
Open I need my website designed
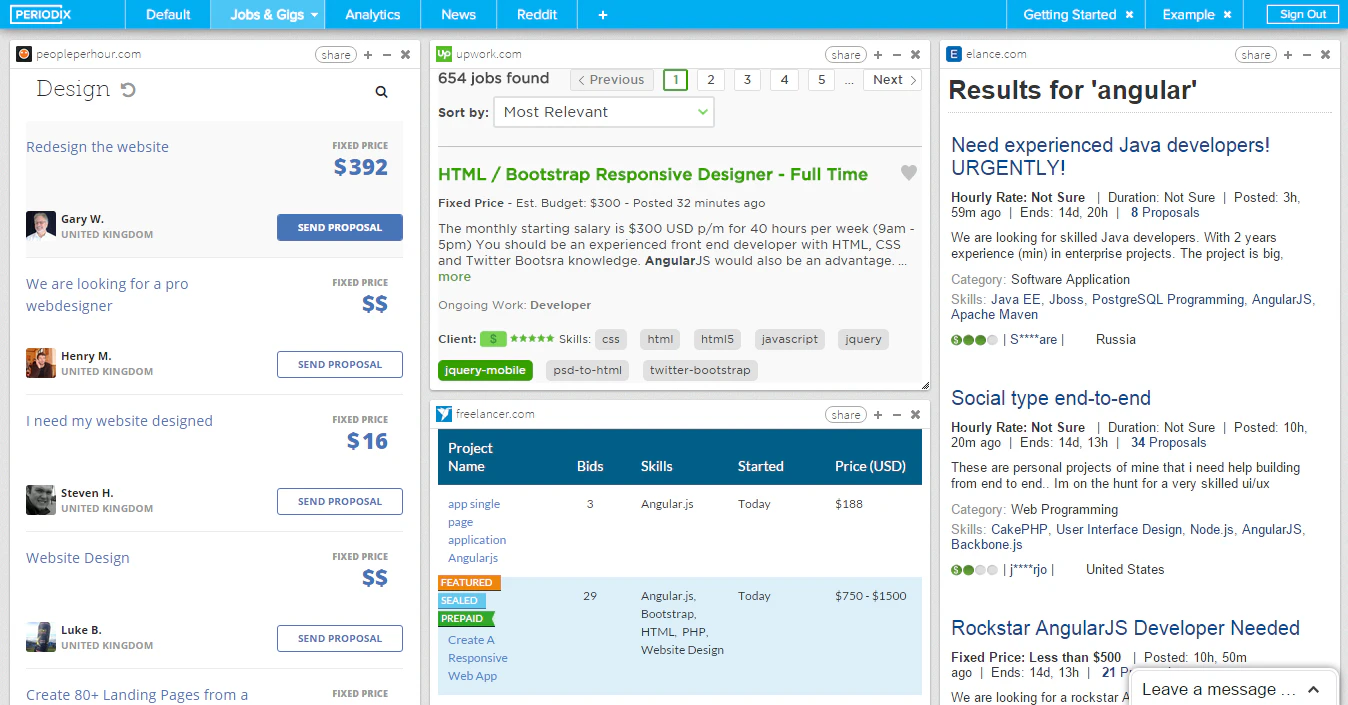[x=119, y=421]
